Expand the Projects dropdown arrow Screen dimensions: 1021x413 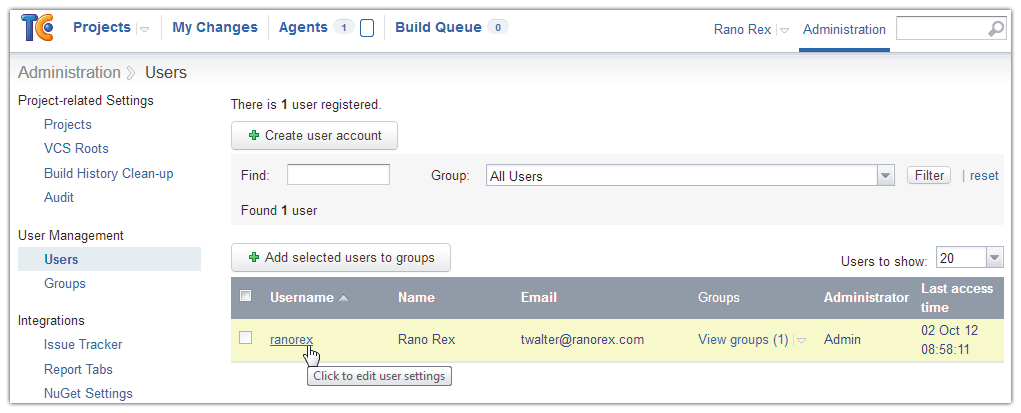click(x=145, y=29)
